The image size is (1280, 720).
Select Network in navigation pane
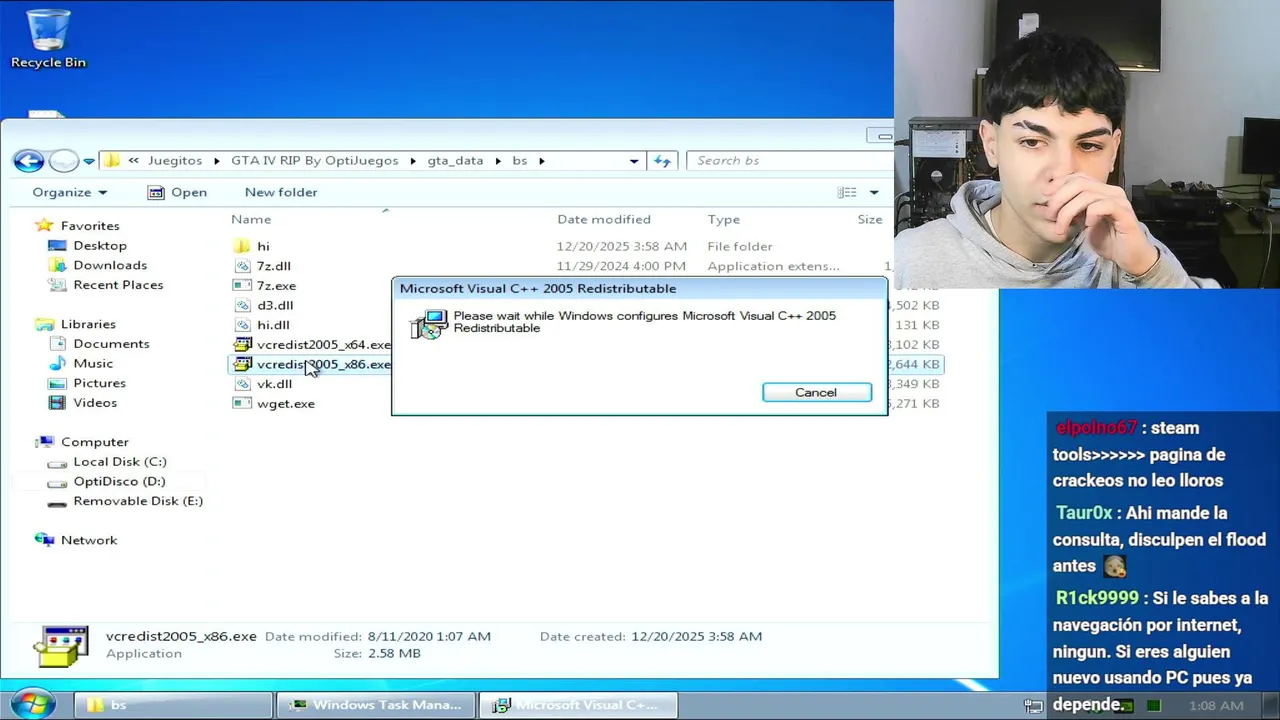tap(89, 540)
